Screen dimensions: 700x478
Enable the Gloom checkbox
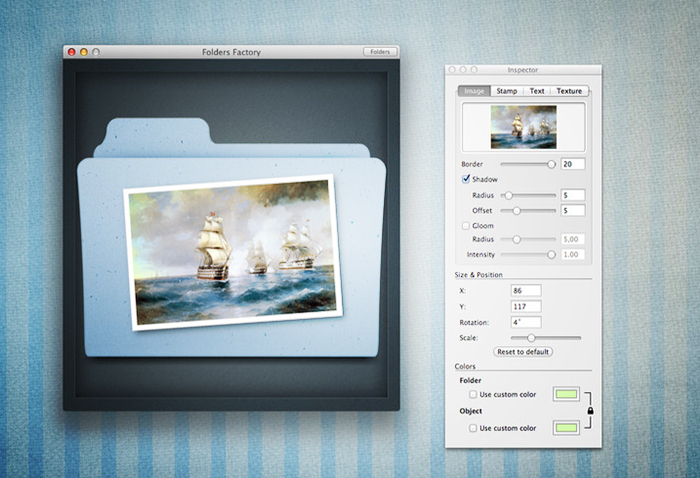click(466, 226)
